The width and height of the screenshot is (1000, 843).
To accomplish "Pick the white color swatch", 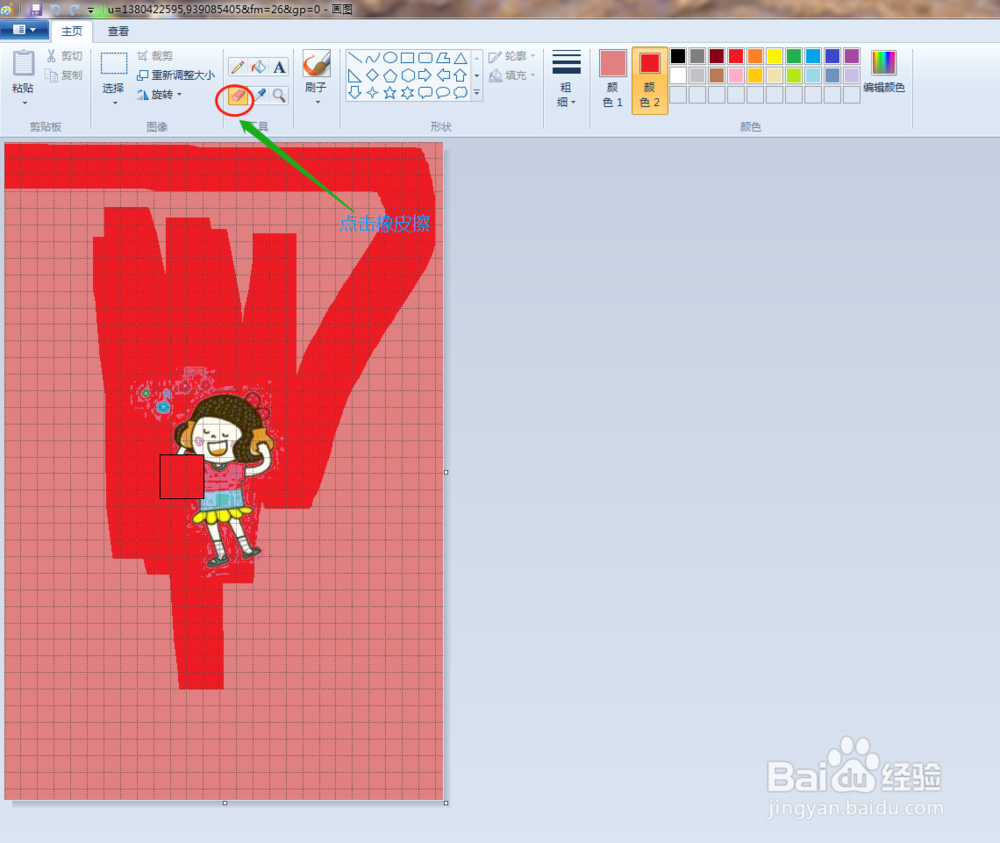I will point(678,75).
